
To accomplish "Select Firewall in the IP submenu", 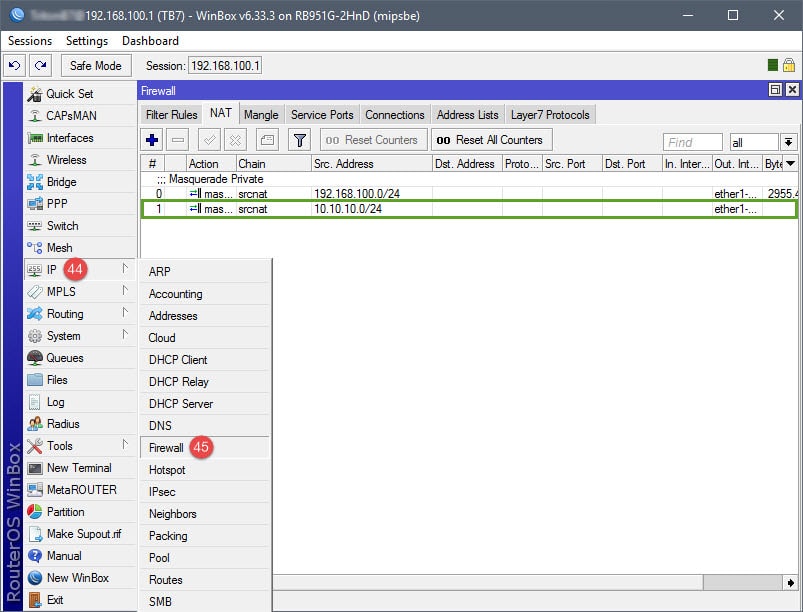I will (x=204, y=448).
